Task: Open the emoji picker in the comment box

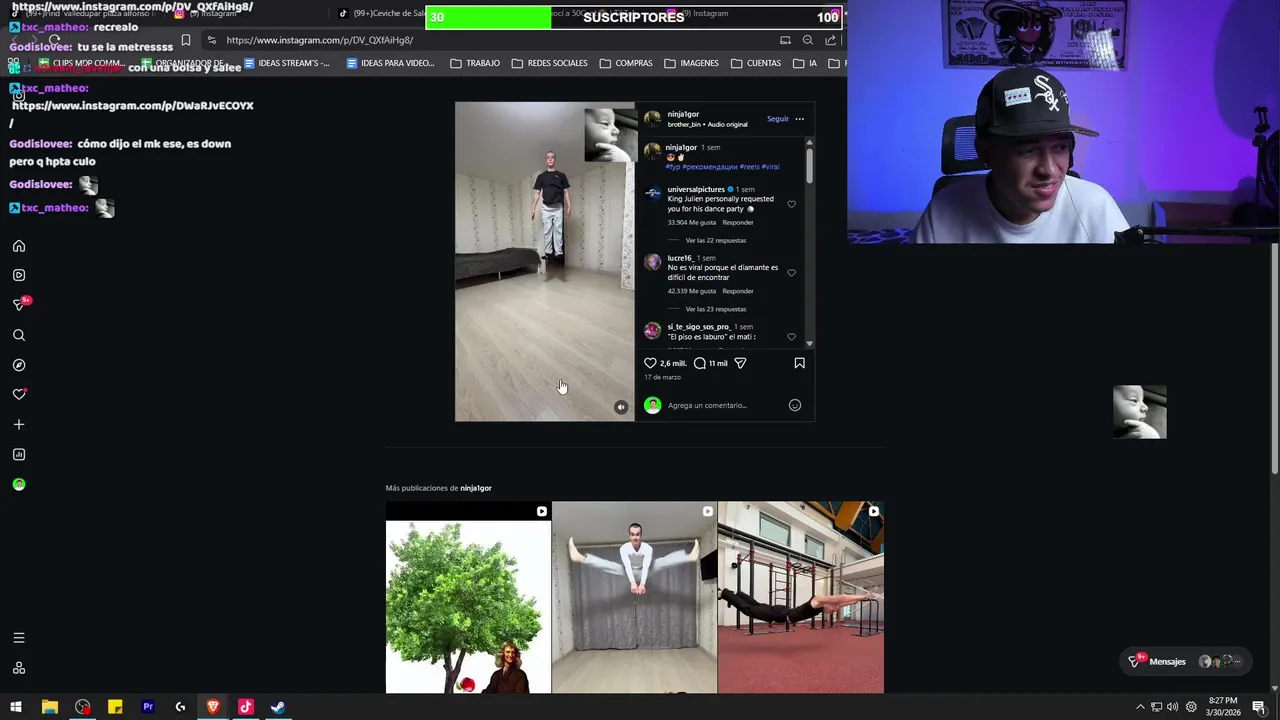Action: (x=795, y=405)
